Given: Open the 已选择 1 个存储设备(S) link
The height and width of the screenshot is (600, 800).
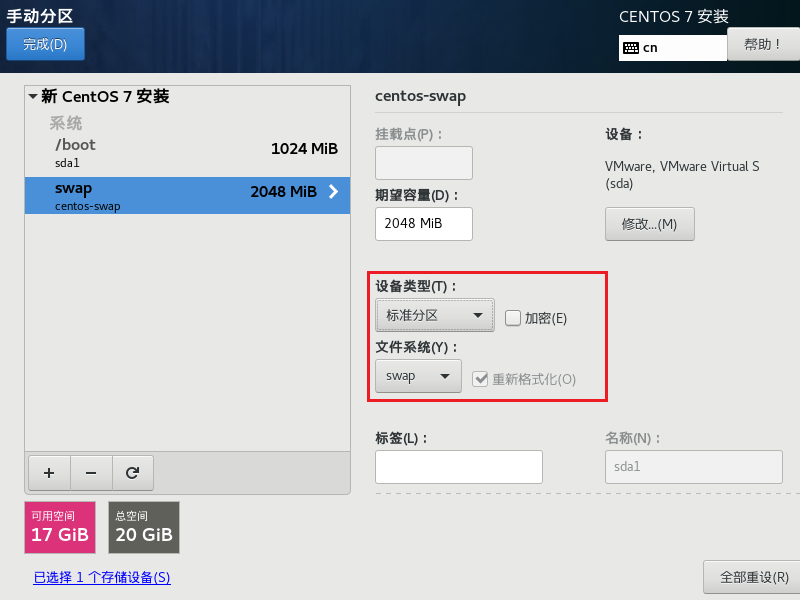Looking at the screenshot, I should point(102,578).
